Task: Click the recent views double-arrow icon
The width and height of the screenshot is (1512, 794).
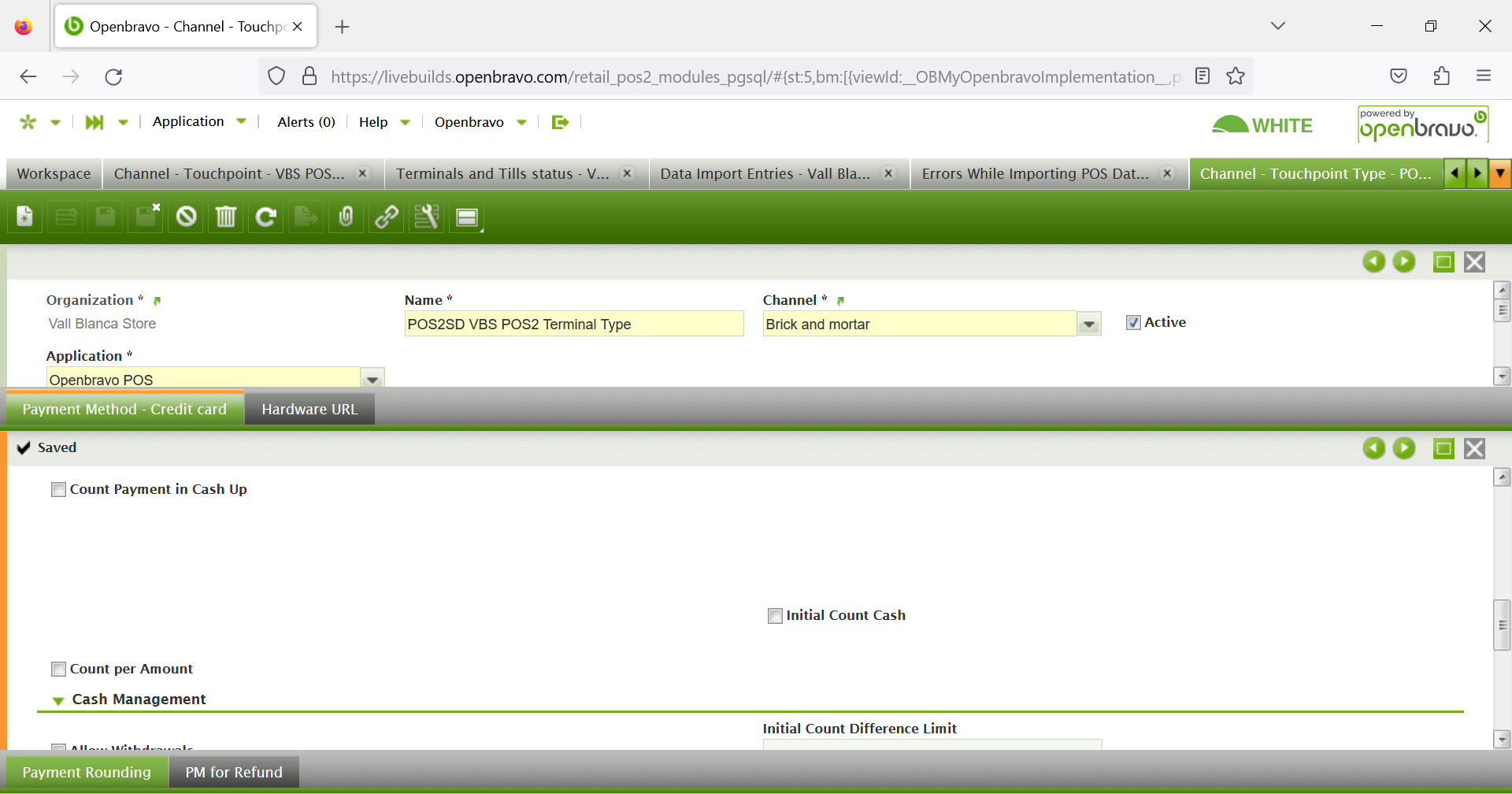Action: tap(94, 122)
